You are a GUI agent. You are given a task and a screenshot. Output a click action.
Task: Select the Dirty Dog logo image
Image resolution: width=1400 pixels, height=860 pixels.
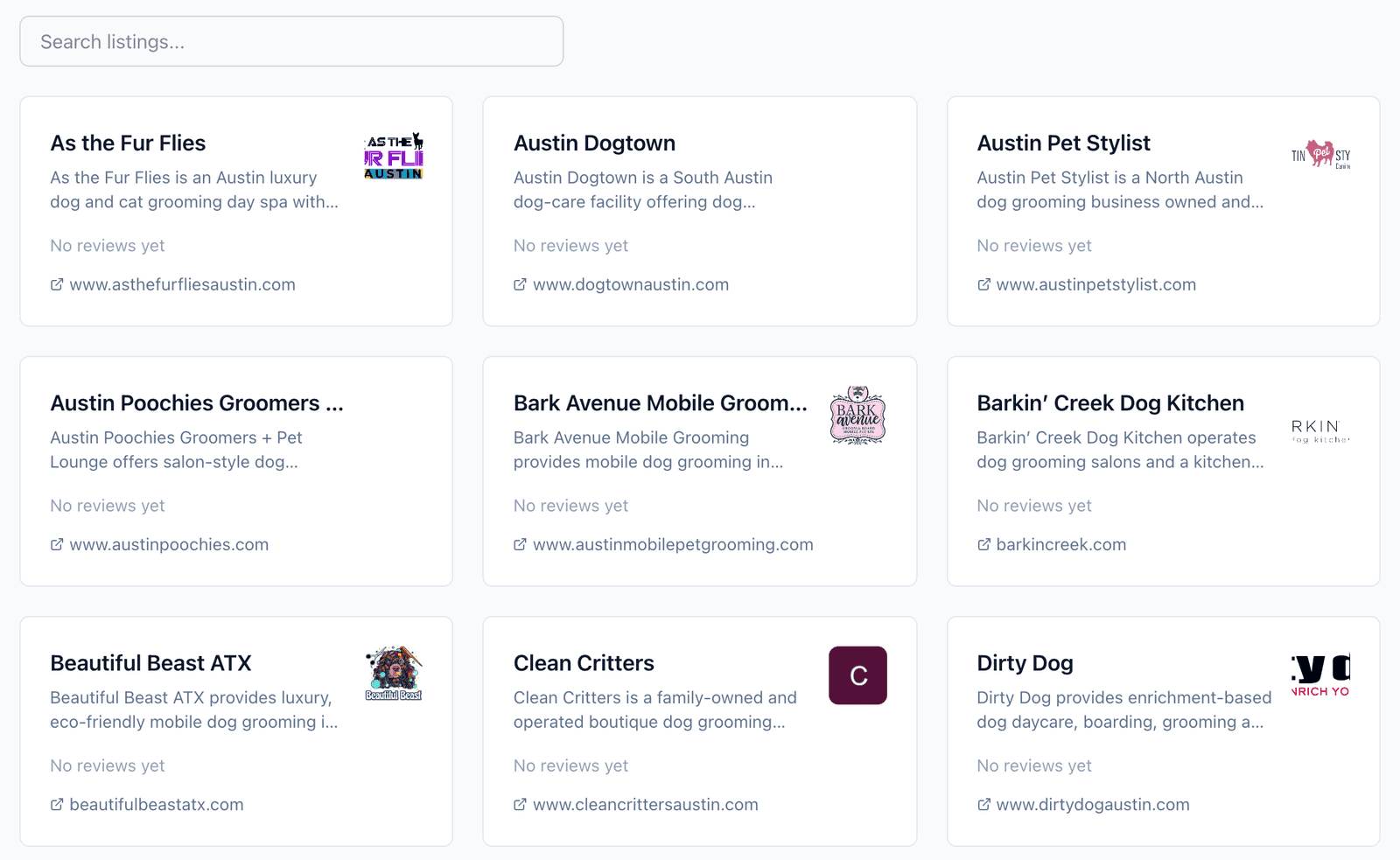(x=1320, y=675)
